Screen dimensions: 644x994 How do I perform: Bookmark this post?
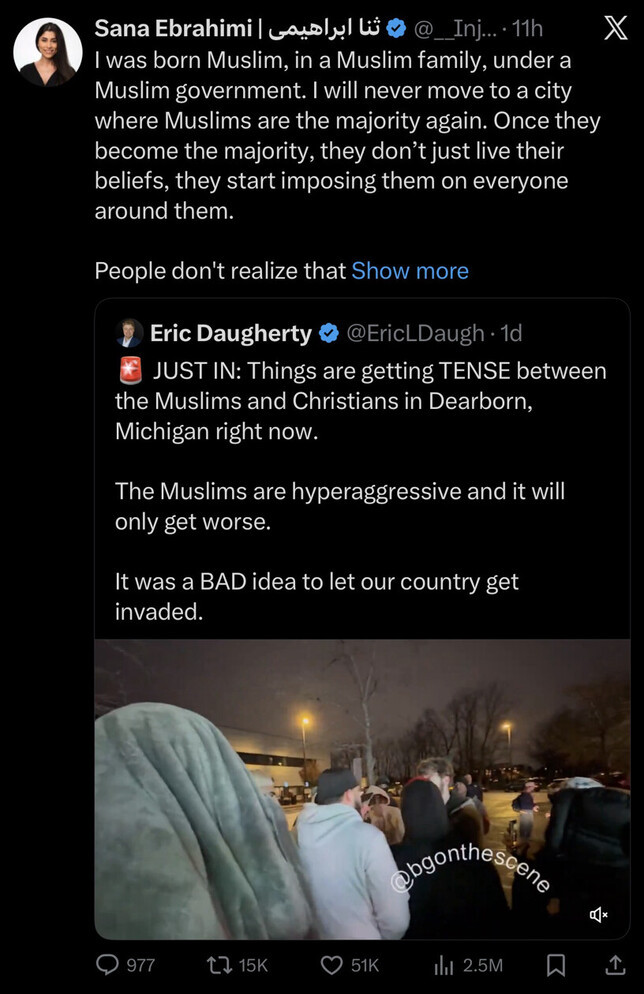click(557, 964)
